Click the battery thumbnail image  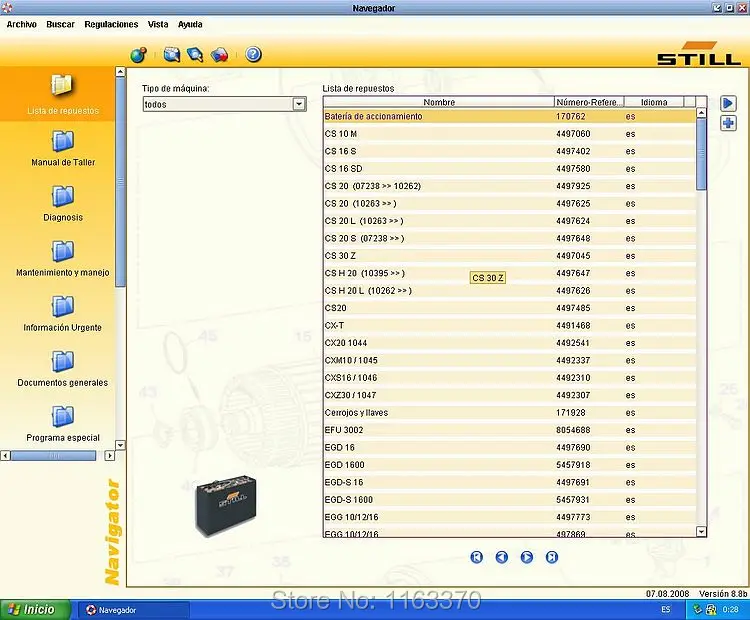point(226,505)
